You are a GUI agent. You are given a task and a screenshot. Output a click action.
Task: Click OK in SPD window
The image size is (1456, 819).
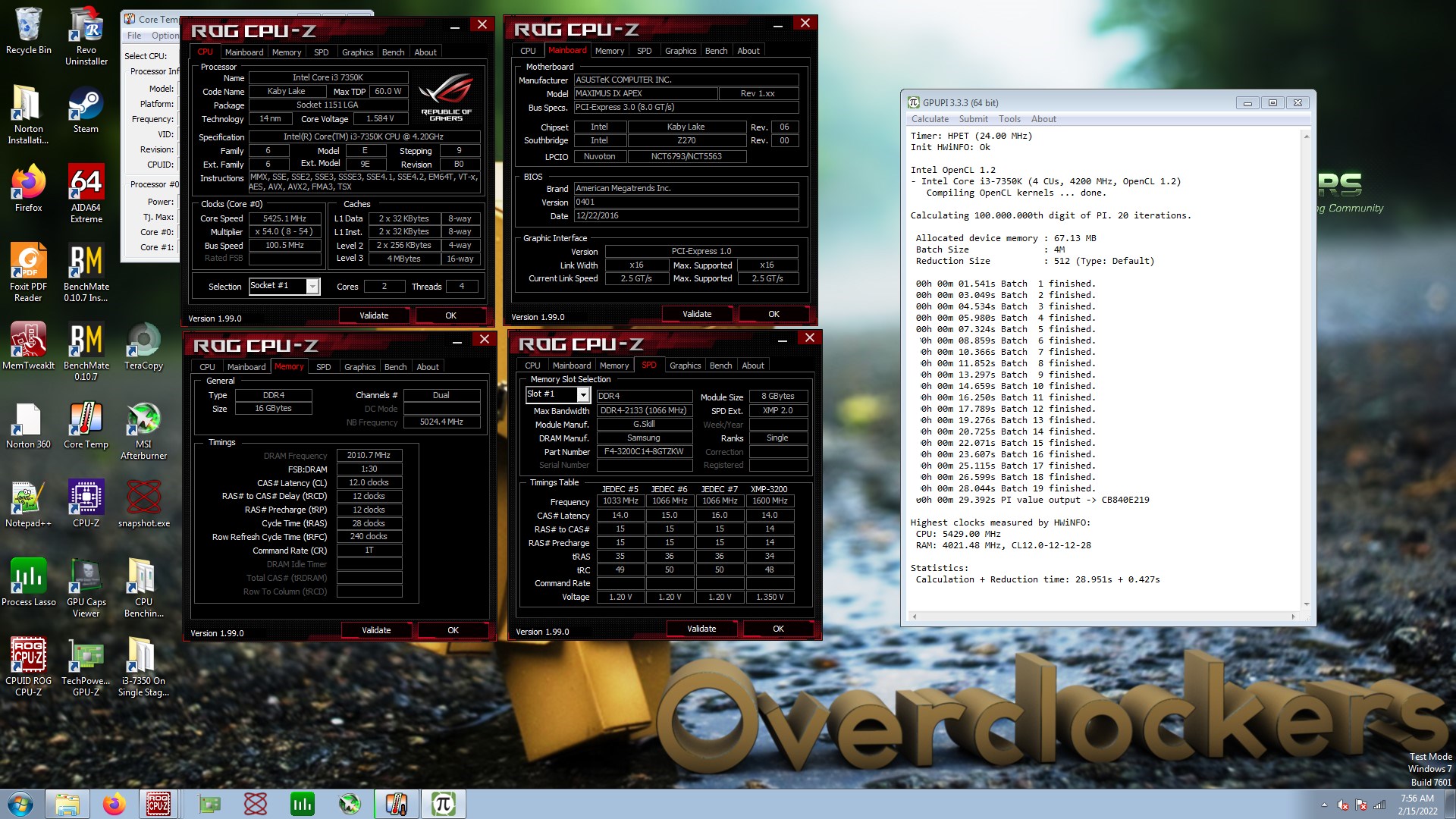(x=778, y=629)
